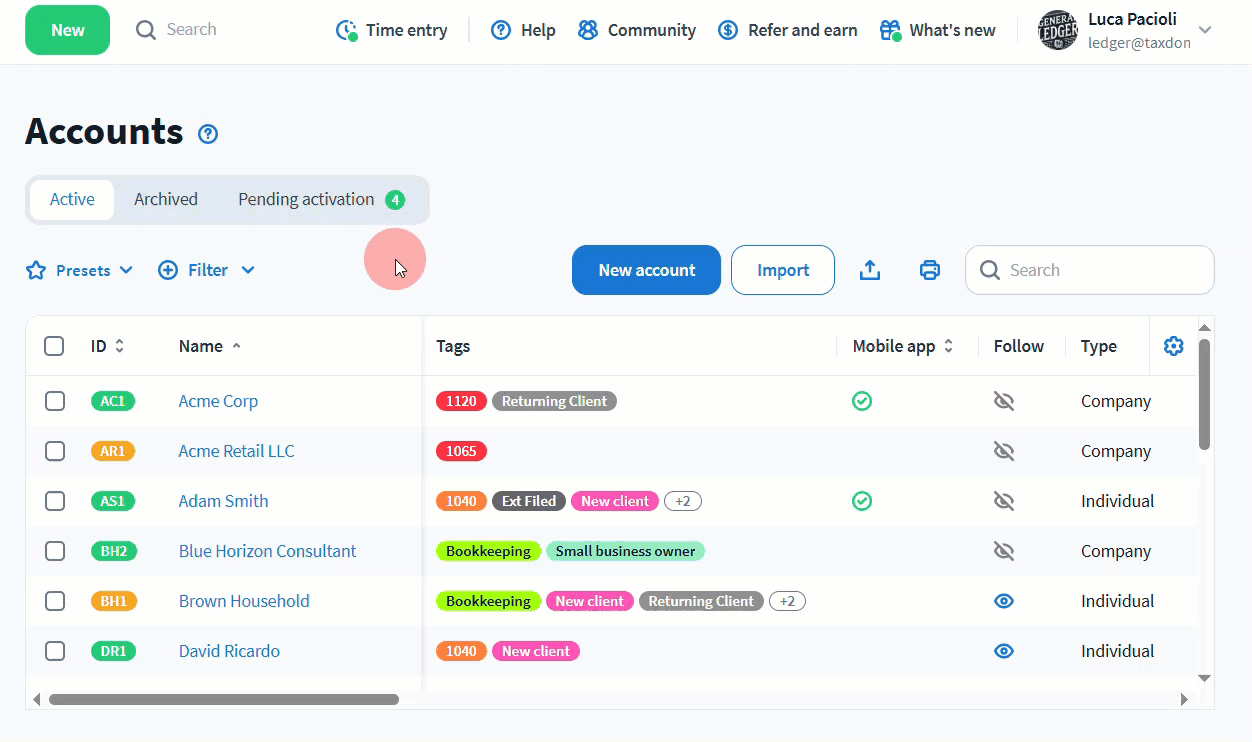Screen dimensions: 1252x742
Task: Open the Community page
Action: [637, 30]
